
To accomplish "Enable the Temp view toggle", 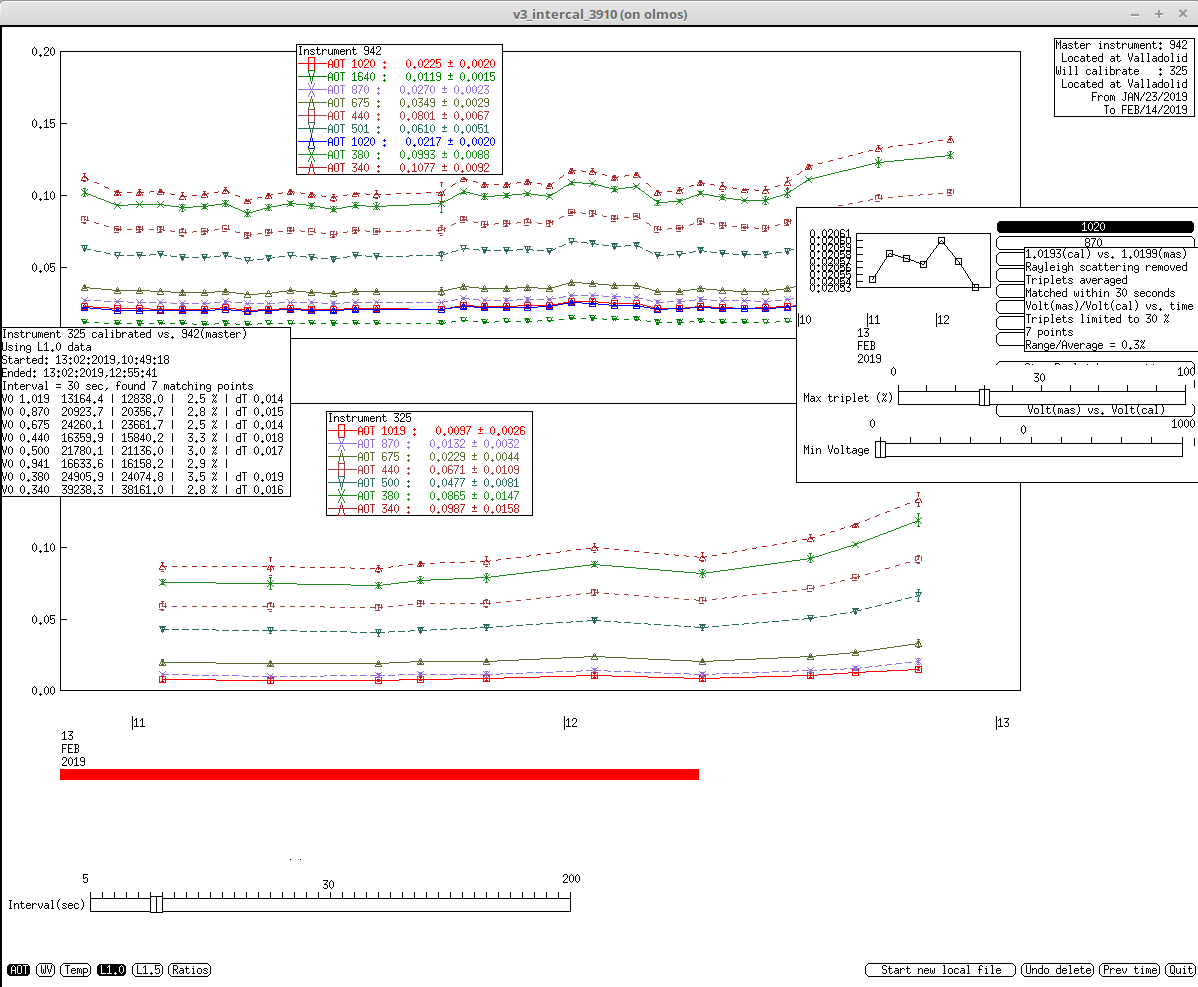I will [x=76, y=969].
